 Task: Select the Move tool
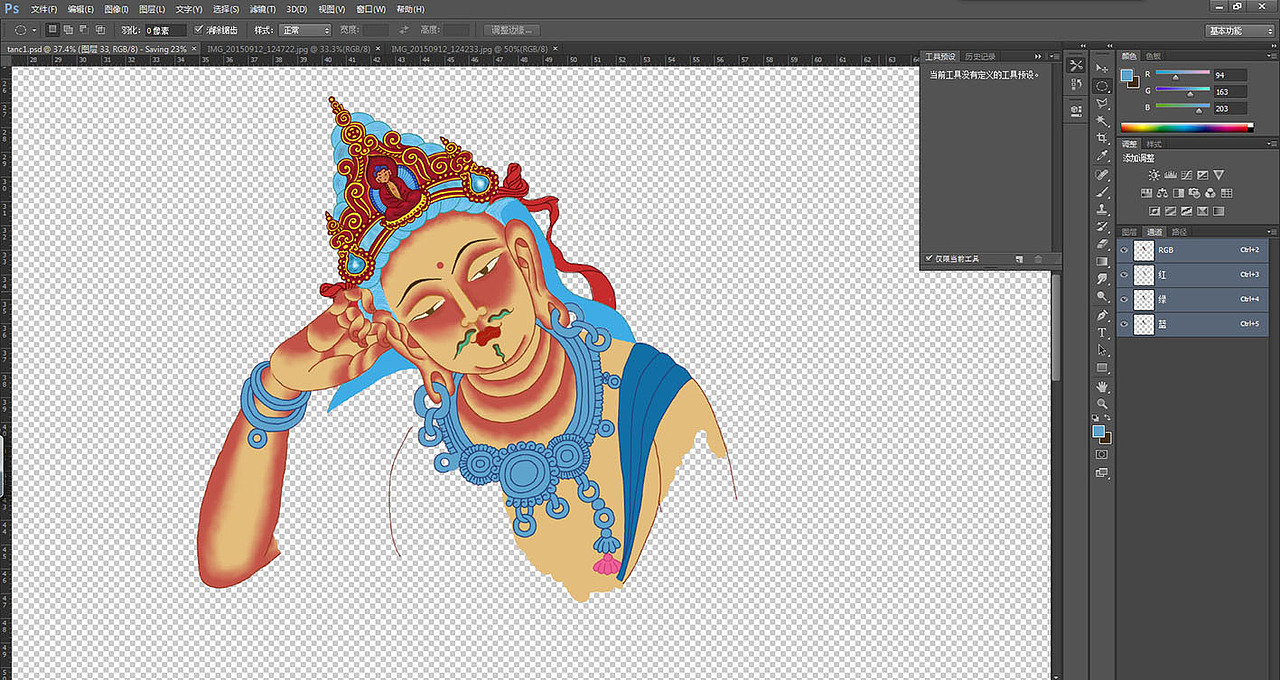pos(1102,68)
